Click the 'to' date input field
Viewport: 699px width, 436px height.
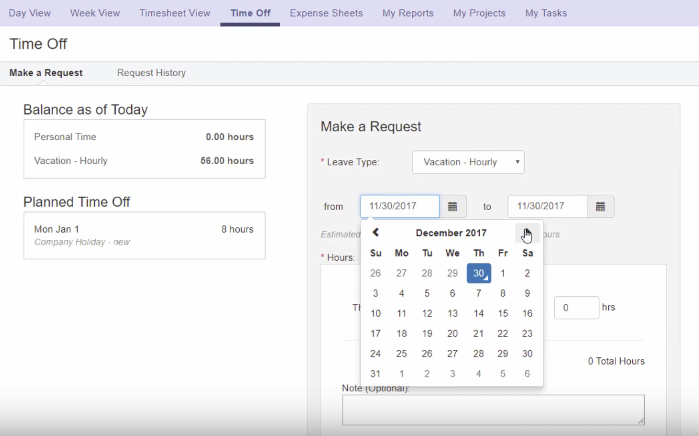(547, 206)
